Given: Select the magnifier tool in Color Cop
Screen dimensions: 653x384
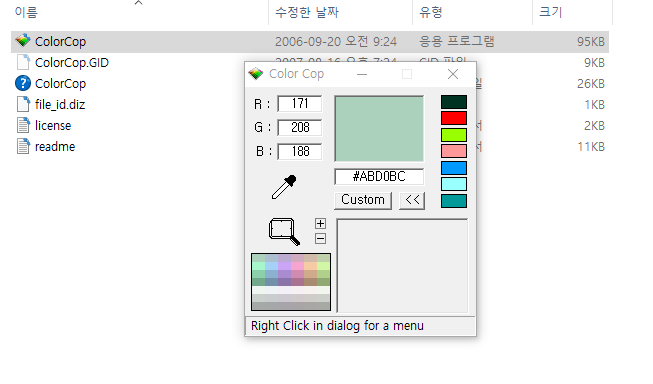Looking at the screenshot, I should pos(284,232).
